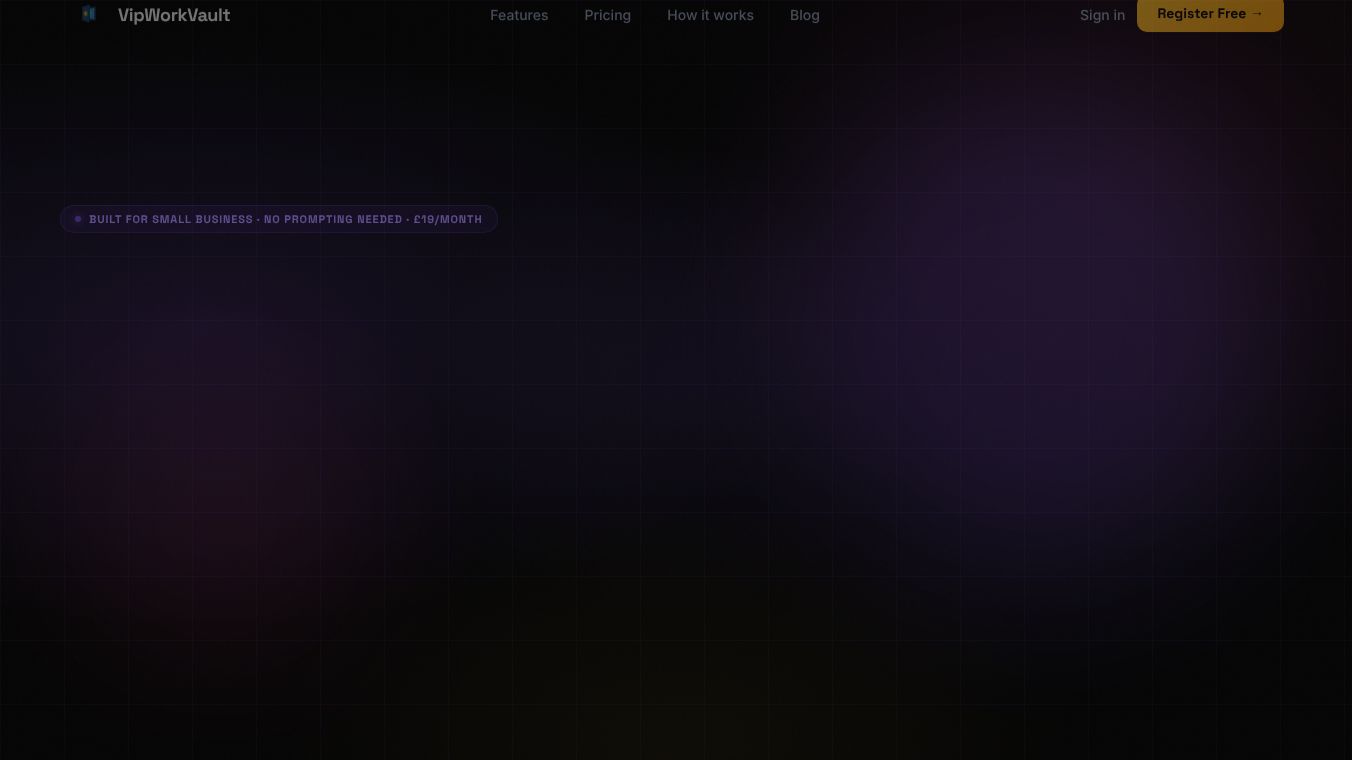Viewport: 1352px width, 760px height.
Task: Click the purple dot in the badge
Action: [78, 219]
